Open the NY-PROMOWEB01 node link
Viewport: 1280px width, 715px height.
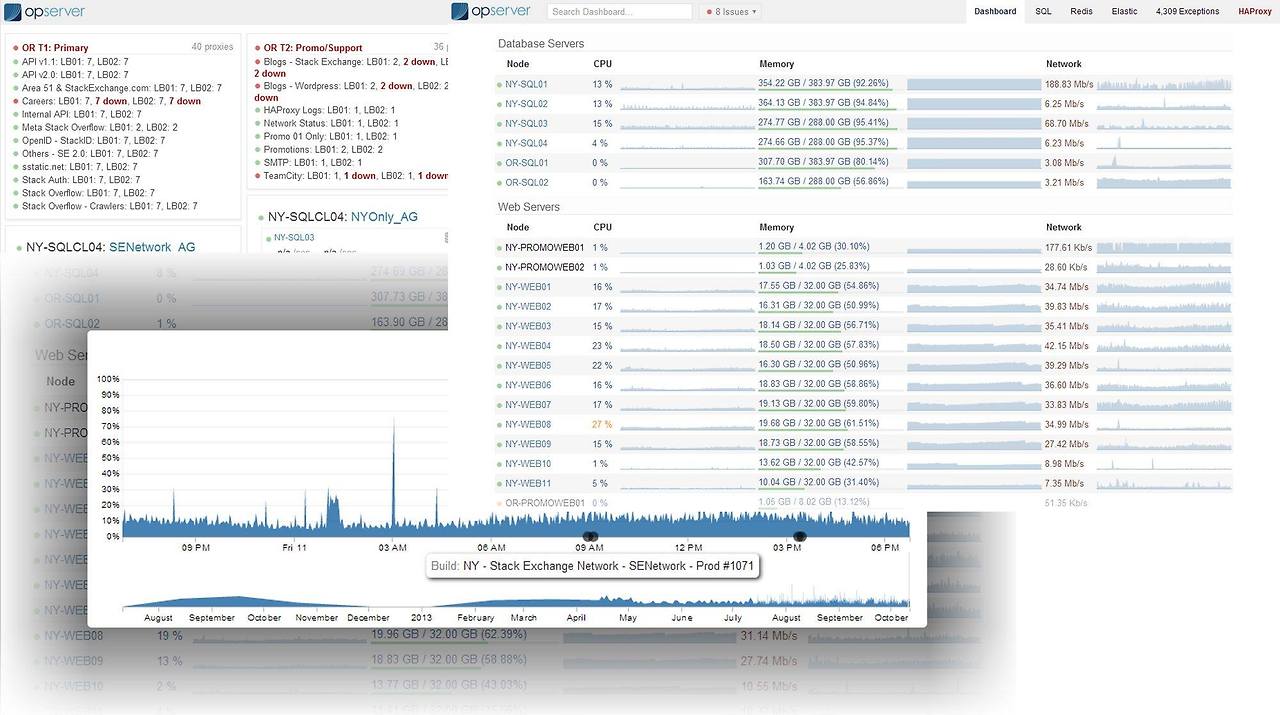(x=545, y=247)
